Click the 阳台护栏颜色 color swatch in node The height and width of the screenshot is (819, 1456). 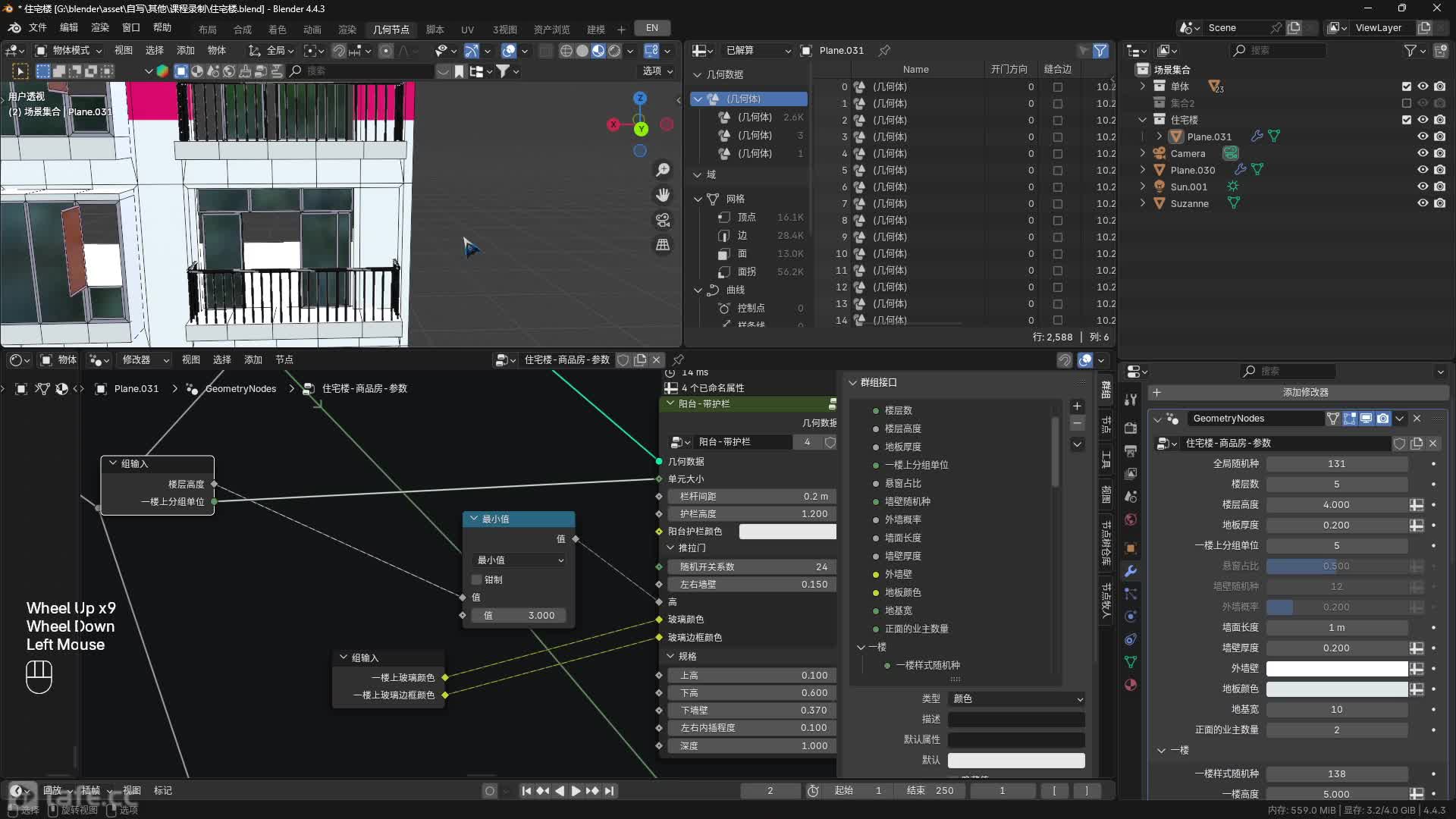(787, 532)
